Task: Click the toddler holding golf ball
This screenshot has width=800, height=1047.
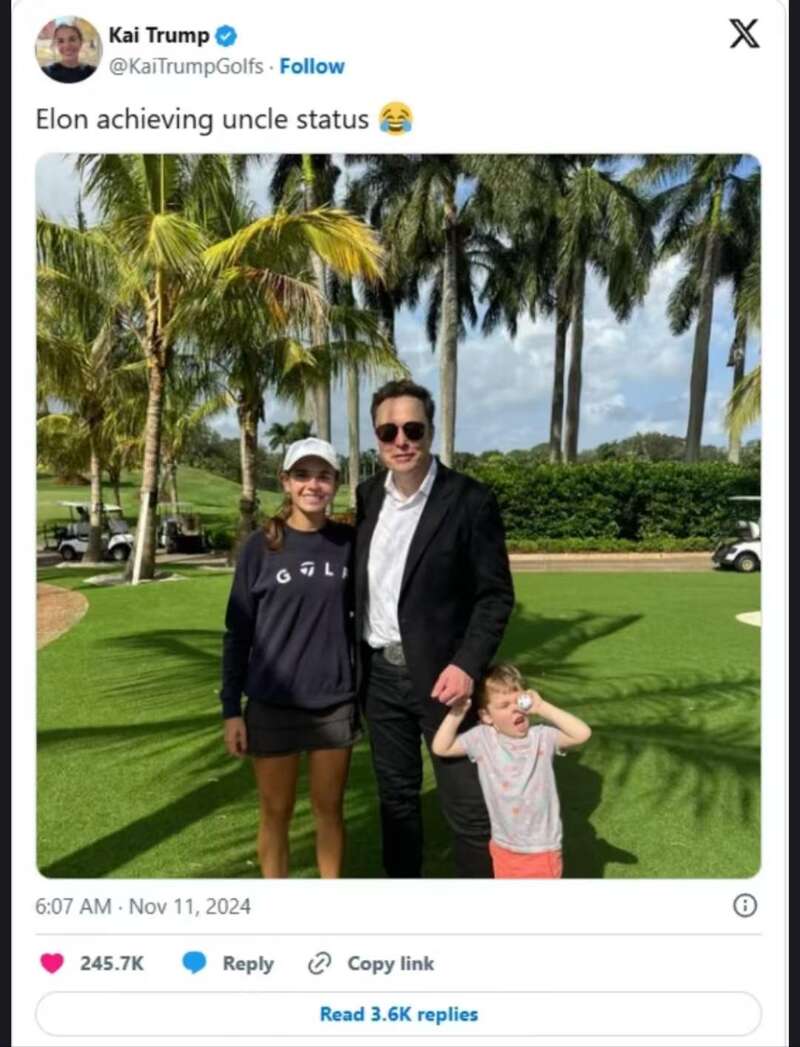Action: 513,771
